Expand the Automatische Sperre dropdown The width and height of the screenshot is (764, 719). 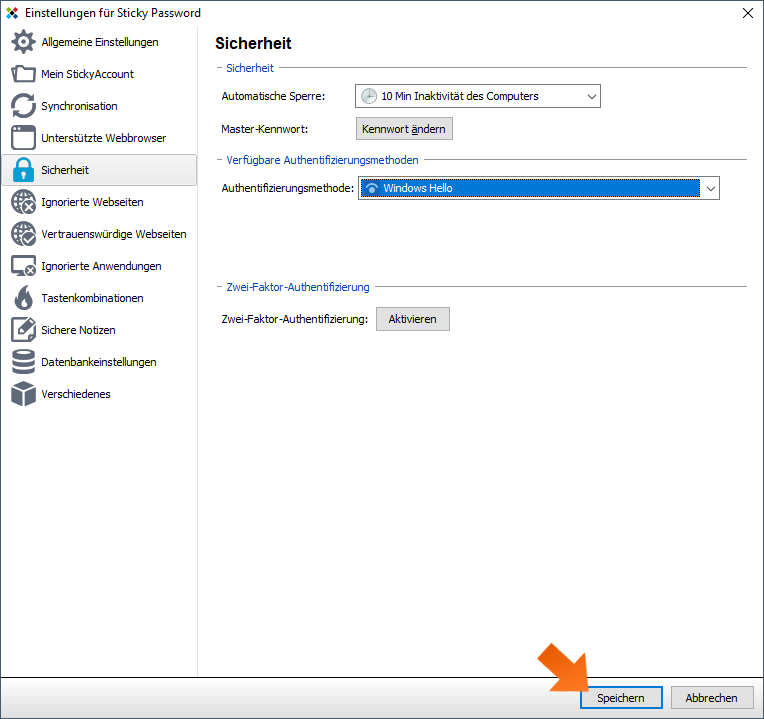coord(478,96)
